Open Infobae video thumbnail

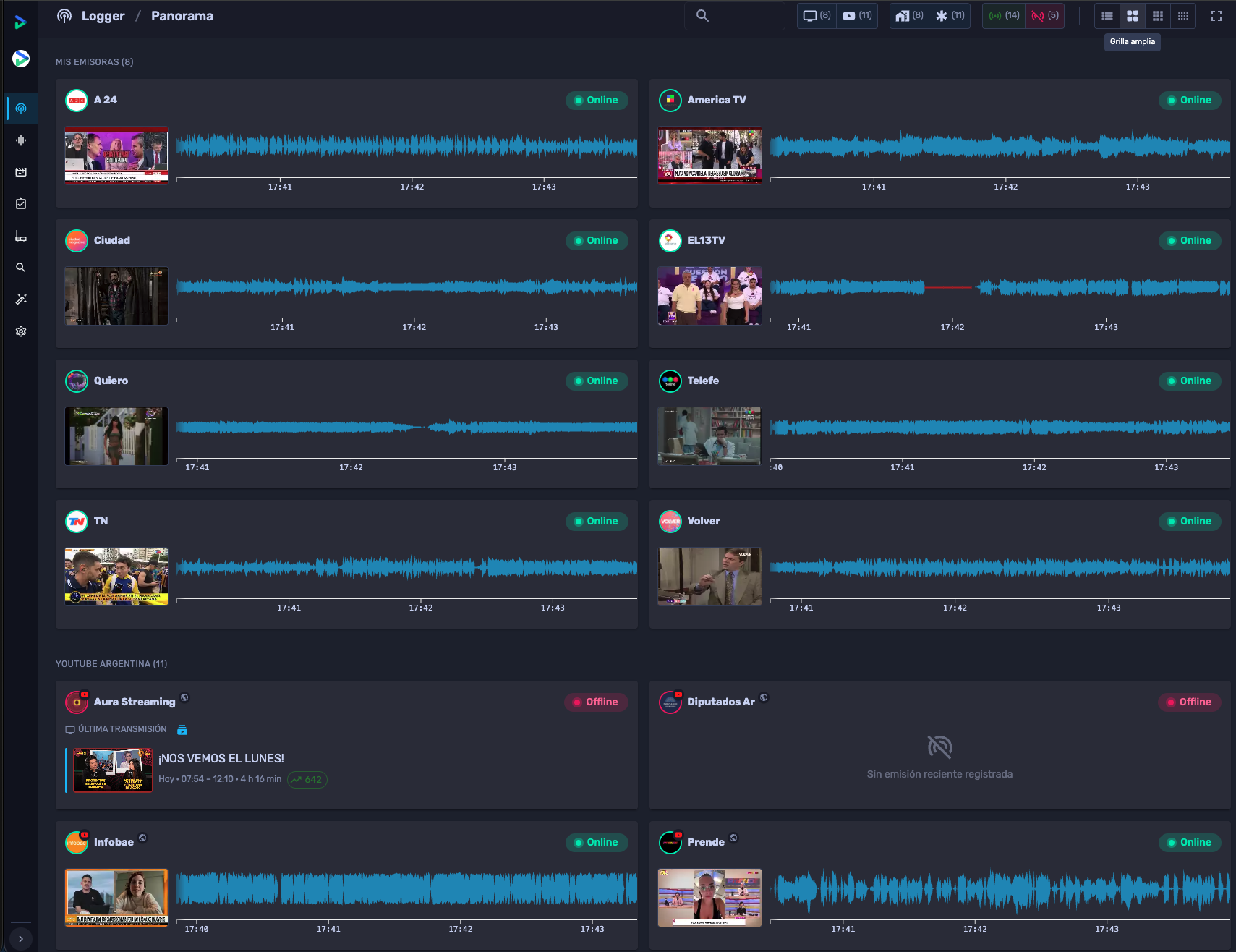click(x=116, y=898)
